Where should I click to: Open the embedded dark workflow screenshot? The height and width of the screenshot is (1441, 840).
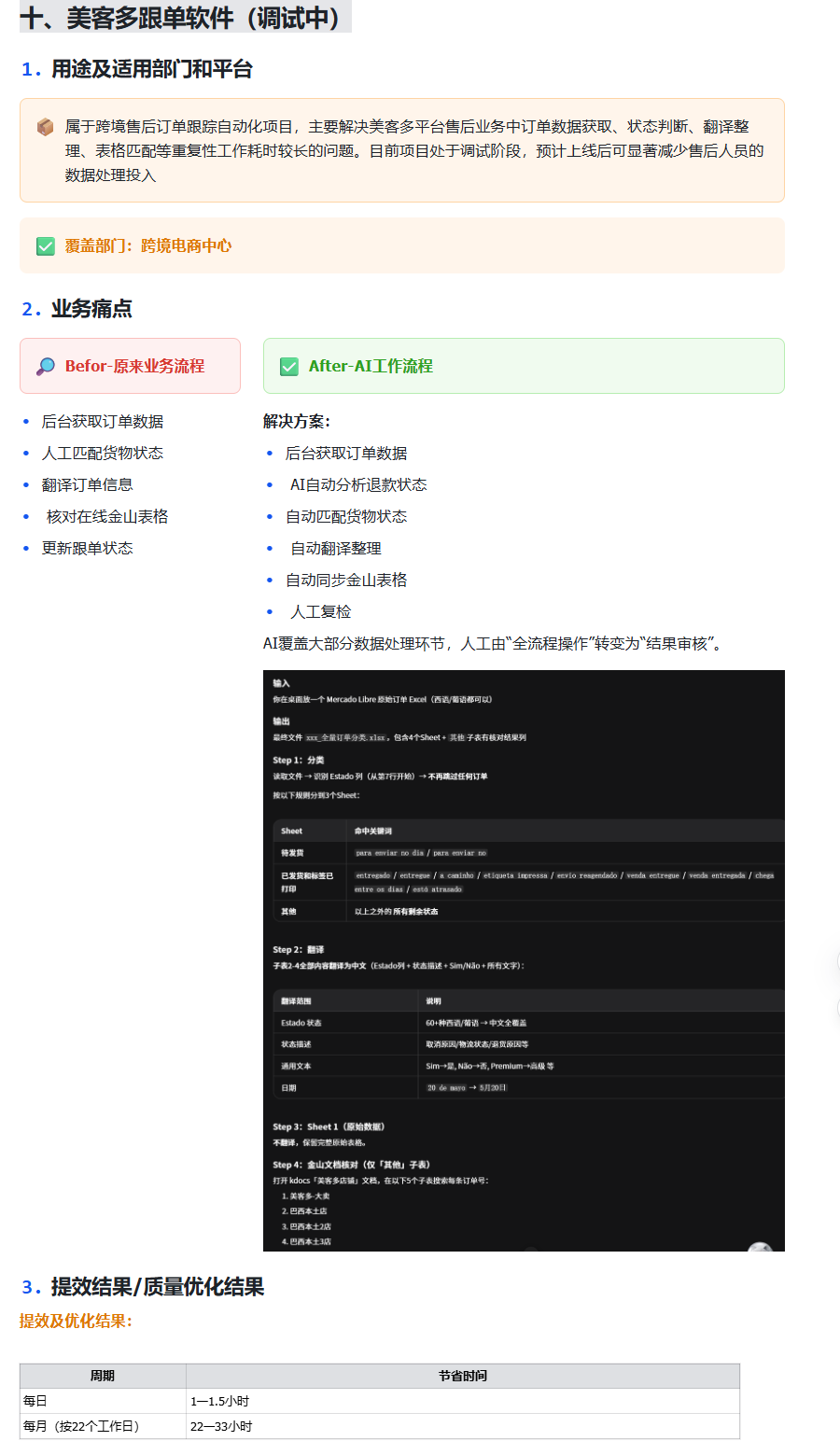pyautogui.click(x=524, y=960)
